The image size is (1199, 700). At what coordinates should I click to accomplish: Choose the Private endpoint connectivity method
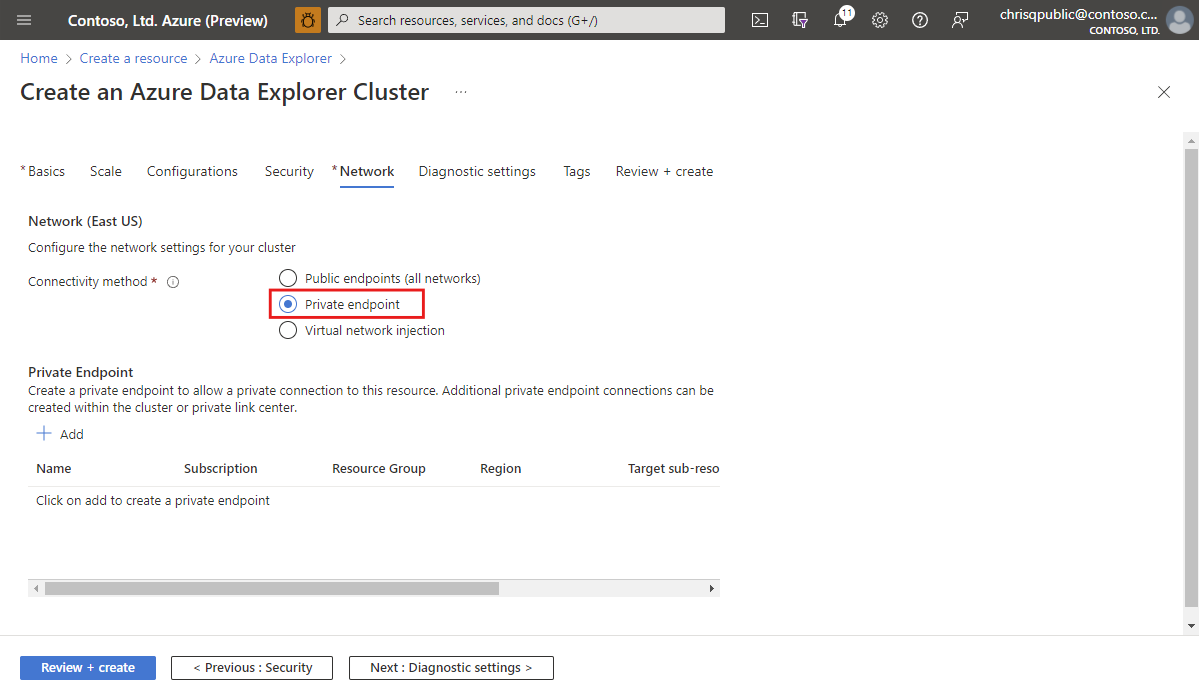pos(288,304)
